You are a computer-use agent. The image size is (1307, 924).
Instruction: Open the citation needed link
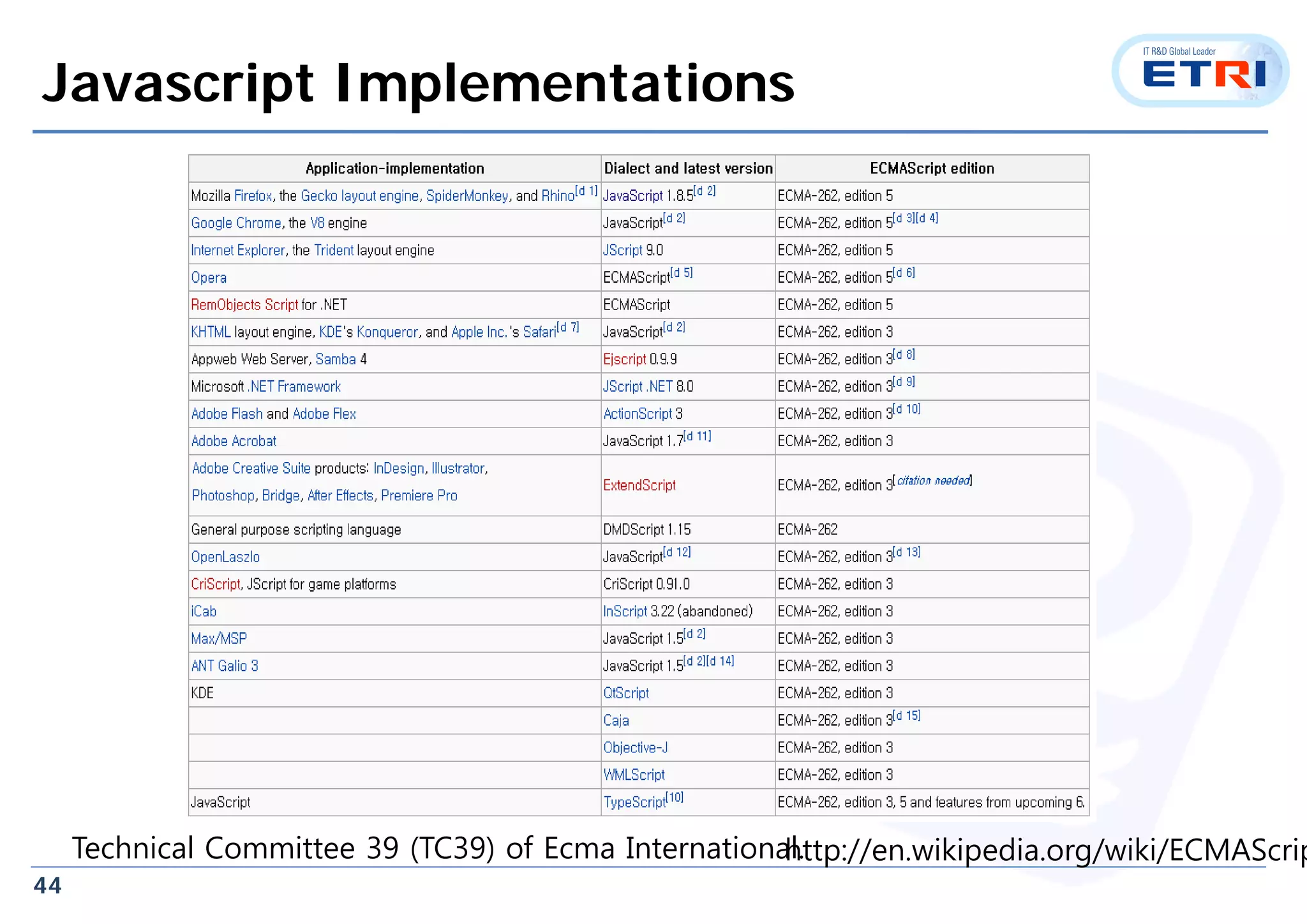coord(934,481)
